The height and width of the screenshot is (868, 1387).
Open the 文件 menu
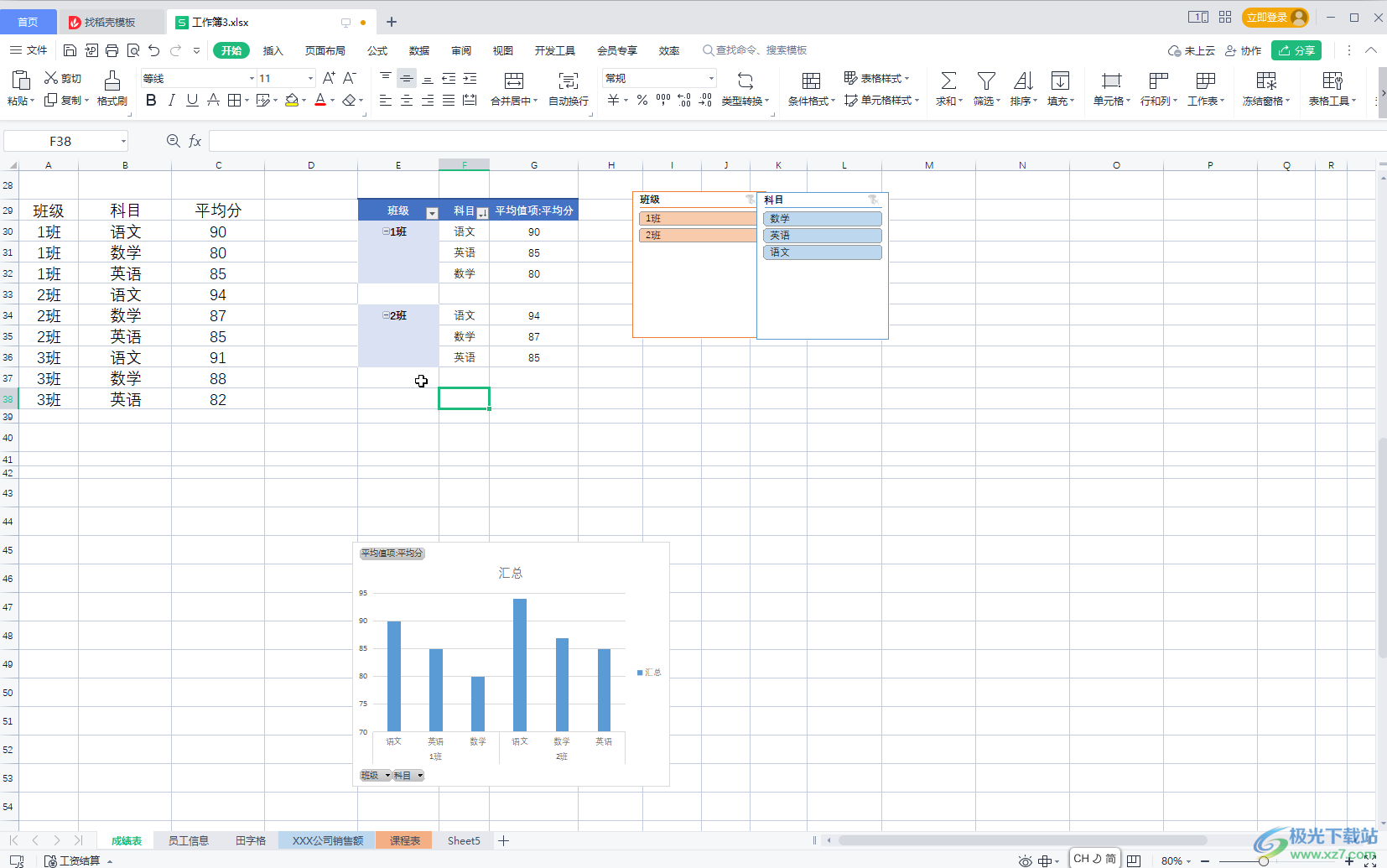29,50
